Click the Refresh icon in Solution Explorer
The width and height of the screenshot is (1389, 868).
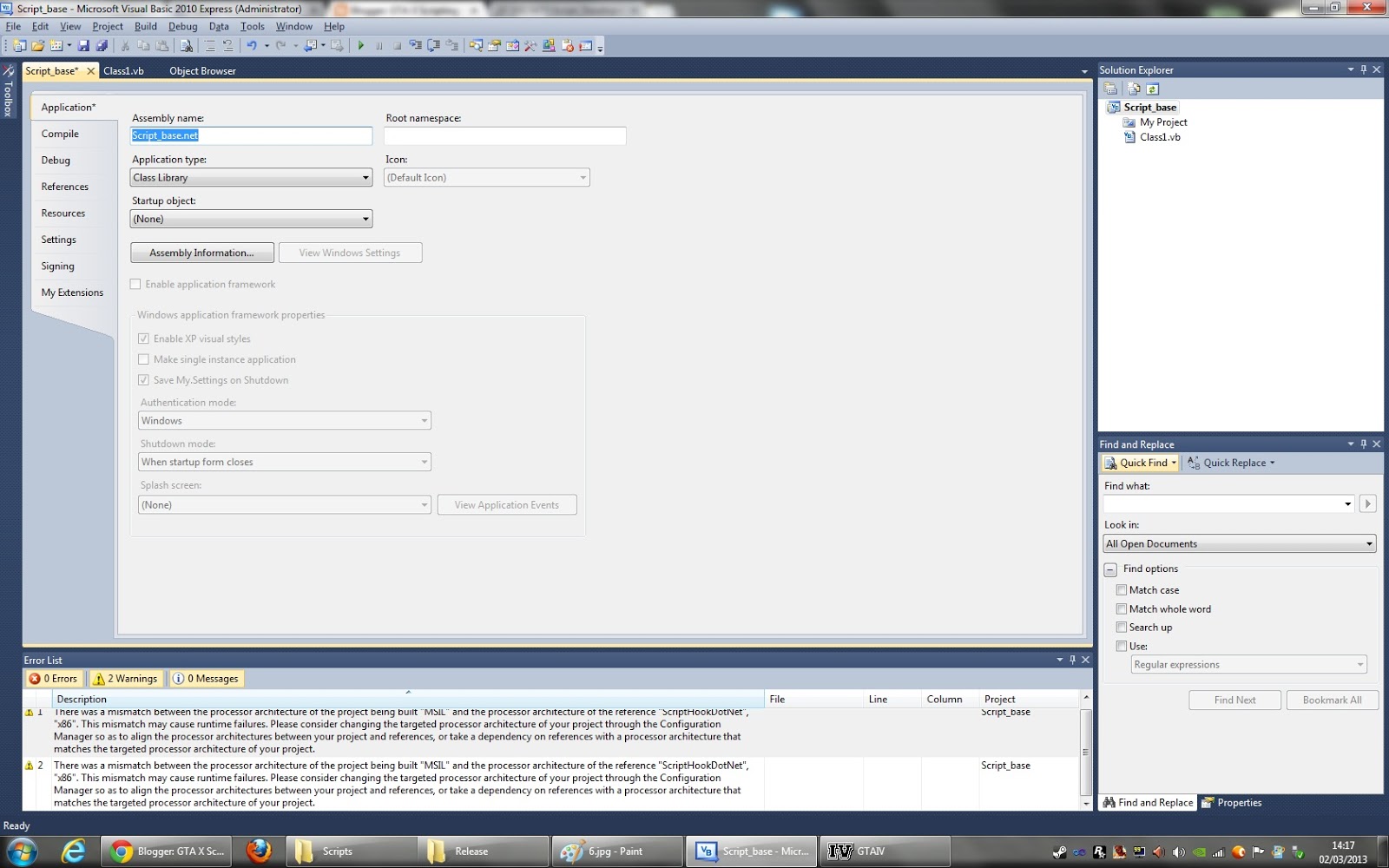tap(1152, 89)
